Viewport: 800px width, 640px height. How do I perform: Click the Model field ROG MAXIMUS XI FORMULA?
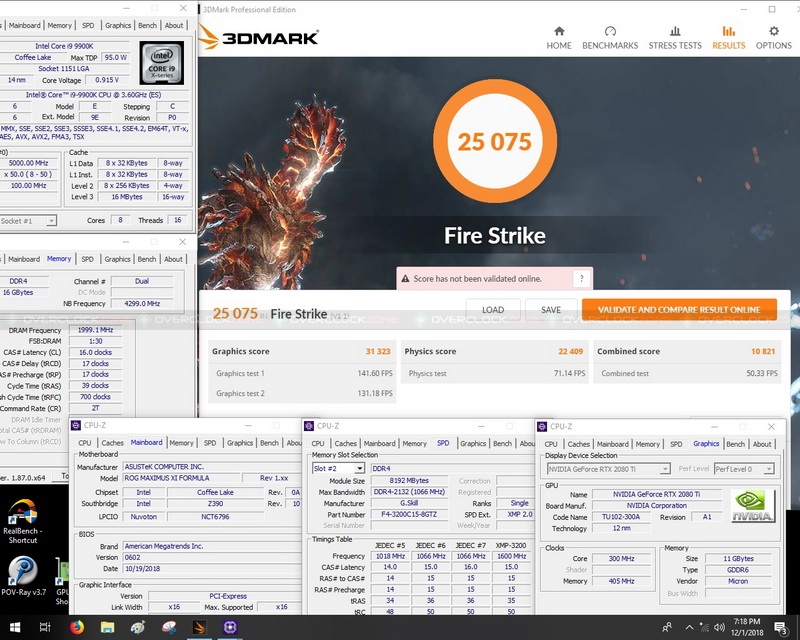pos(181,478)
